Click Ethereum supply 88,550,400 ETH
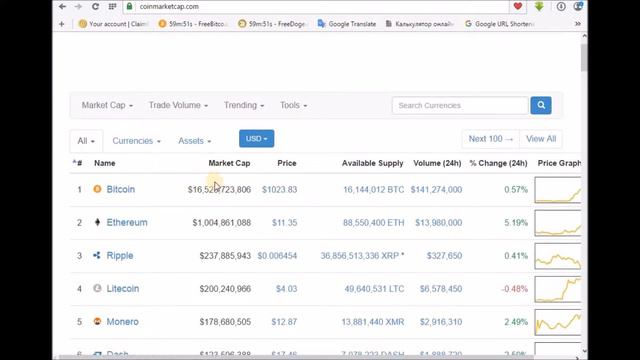Viewport: 640px width, 360px height. click(x=373, y=222)
